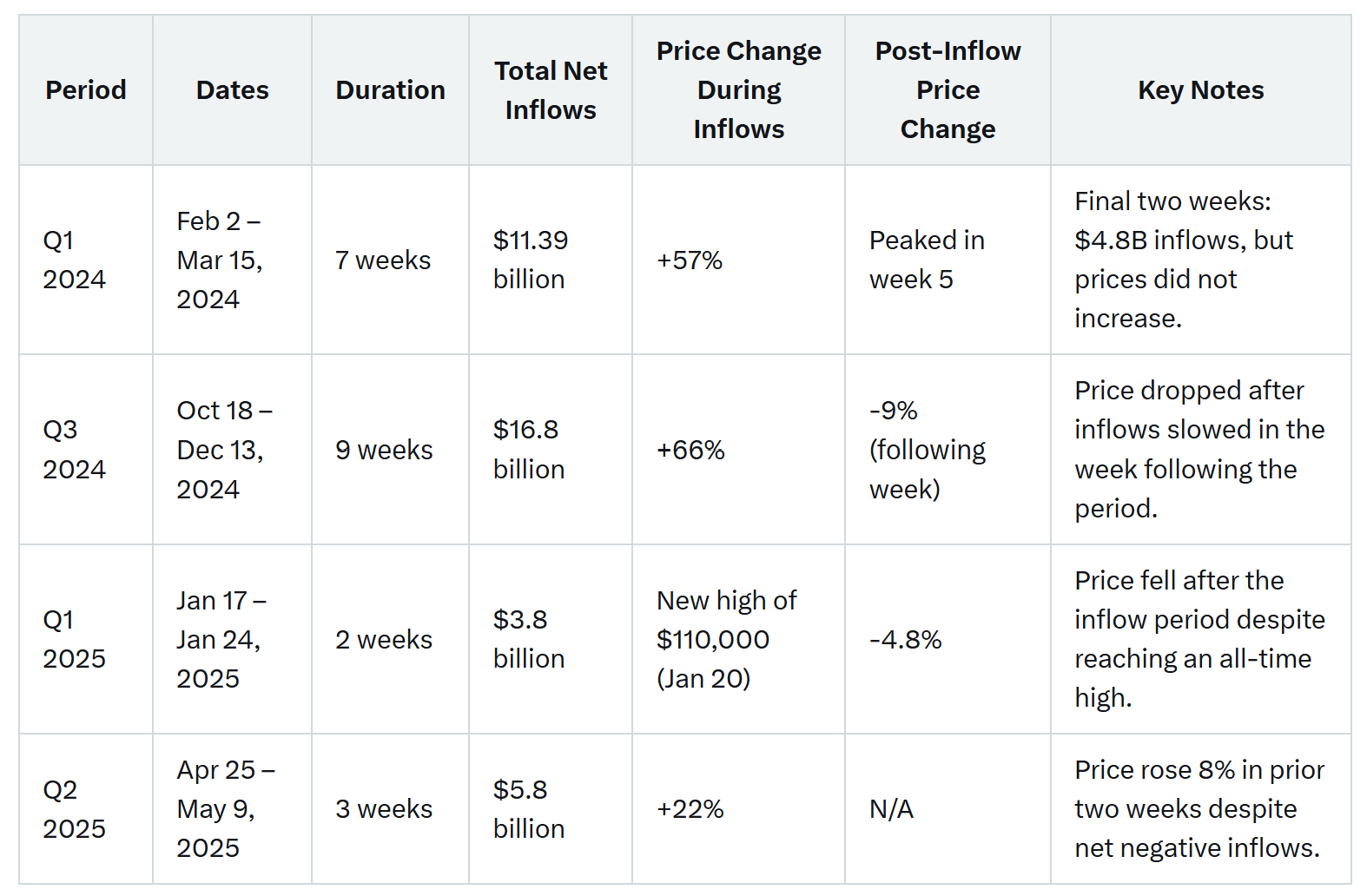Click the Period column header
Image resolution: width=1367 pixels, height=896 pixels.
tap(85, 90)
